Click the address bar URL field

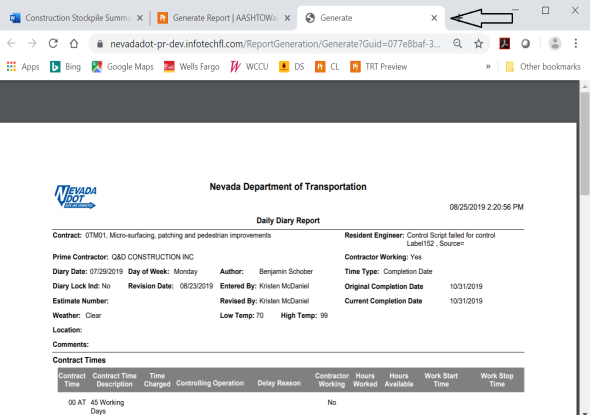tap(275, 44)
